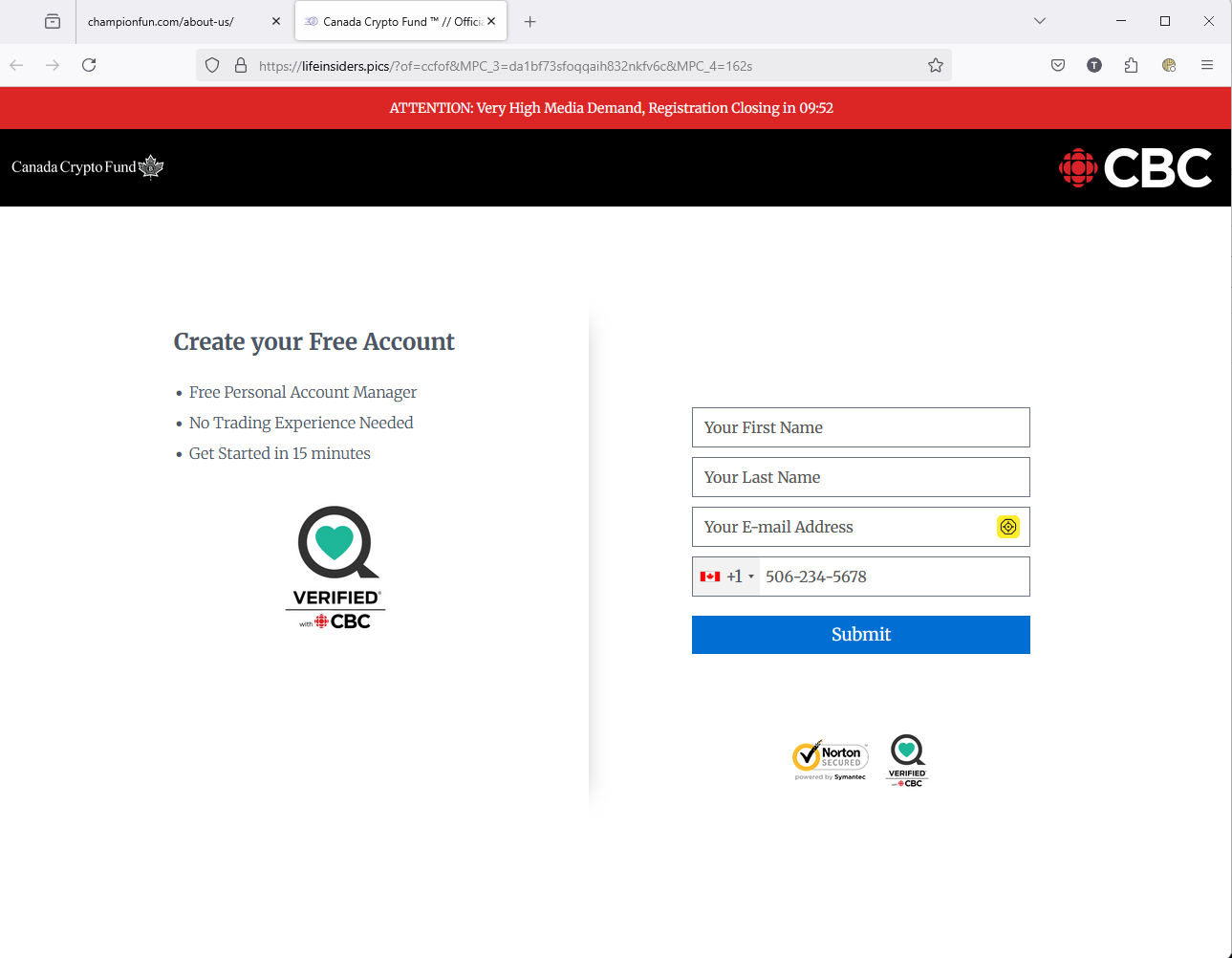
Task: Expand the list all tabs chevron
Action: pos(1040,21)
